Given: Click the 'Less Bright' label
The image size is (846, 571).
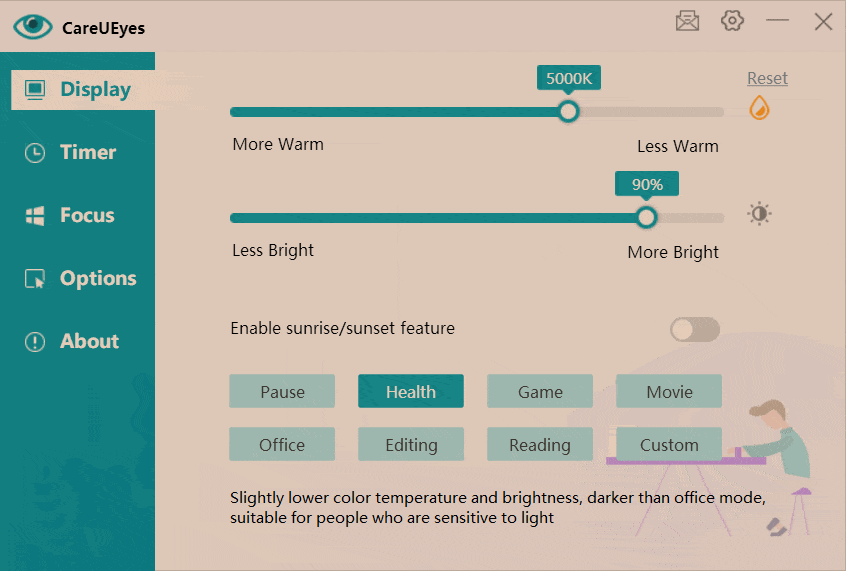Looking at the screenshot, I should pos(273,250).
